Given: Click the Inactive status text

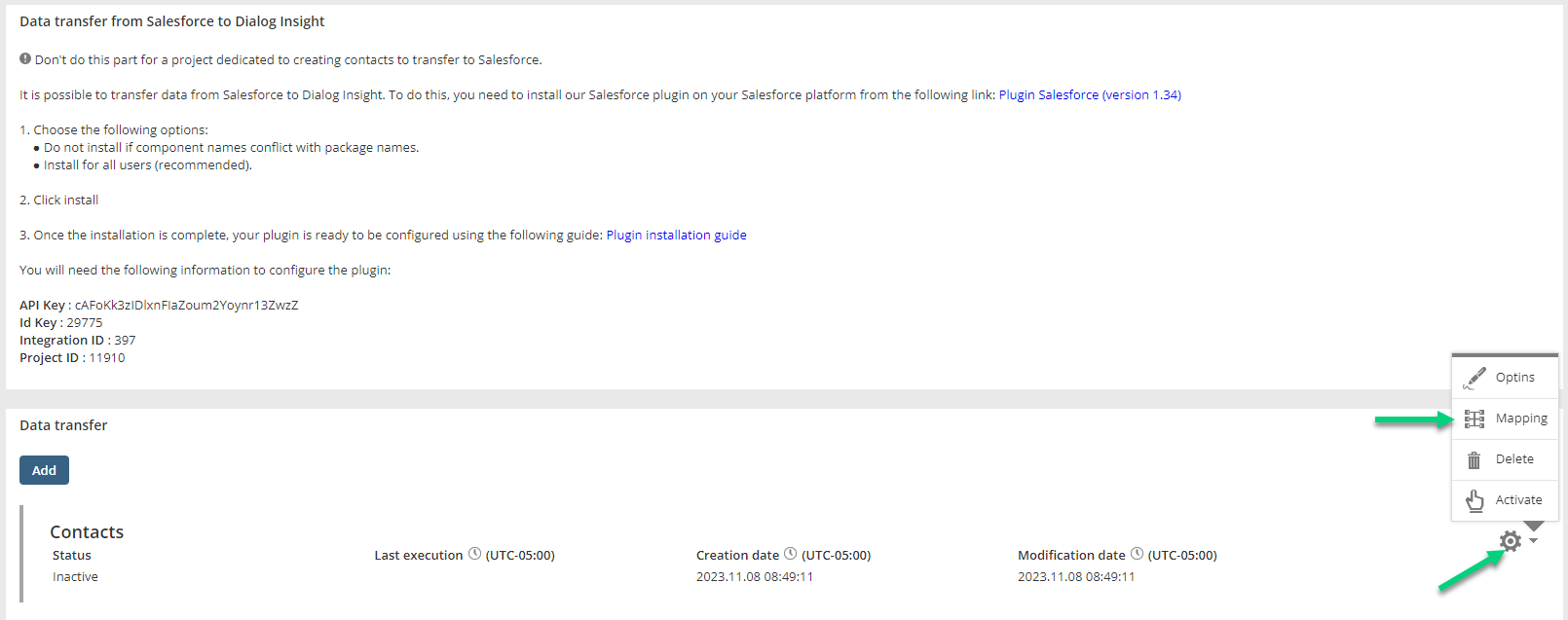Looking at the screenshot, I should (75, 577).
